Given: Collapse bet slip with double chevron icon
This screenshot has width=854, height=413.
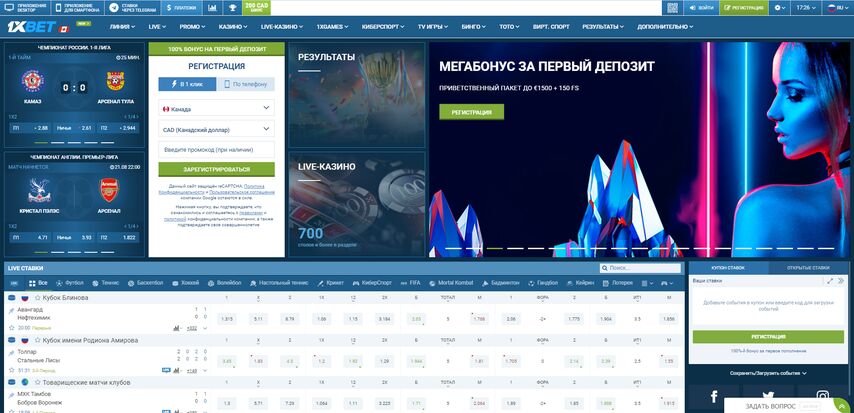Looking at the screenshot, I should [841, 281].
